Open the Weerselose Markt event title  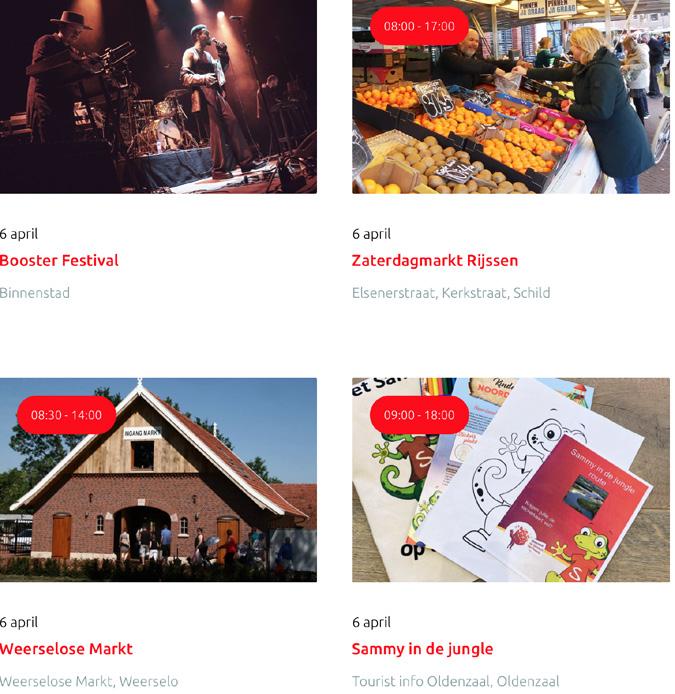point(66,649)
